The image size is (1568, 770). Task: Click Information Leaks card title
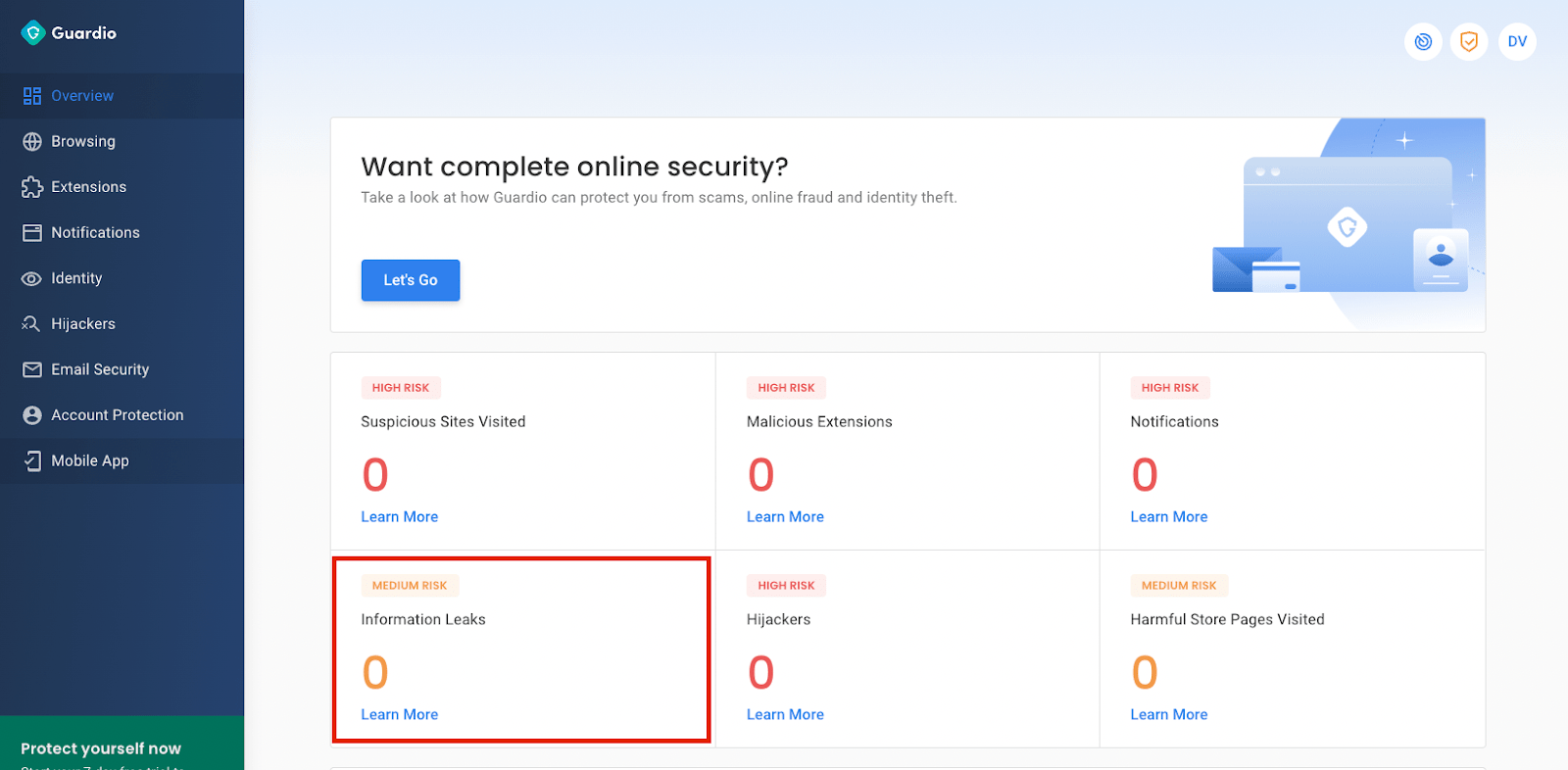tap(423, 620)
